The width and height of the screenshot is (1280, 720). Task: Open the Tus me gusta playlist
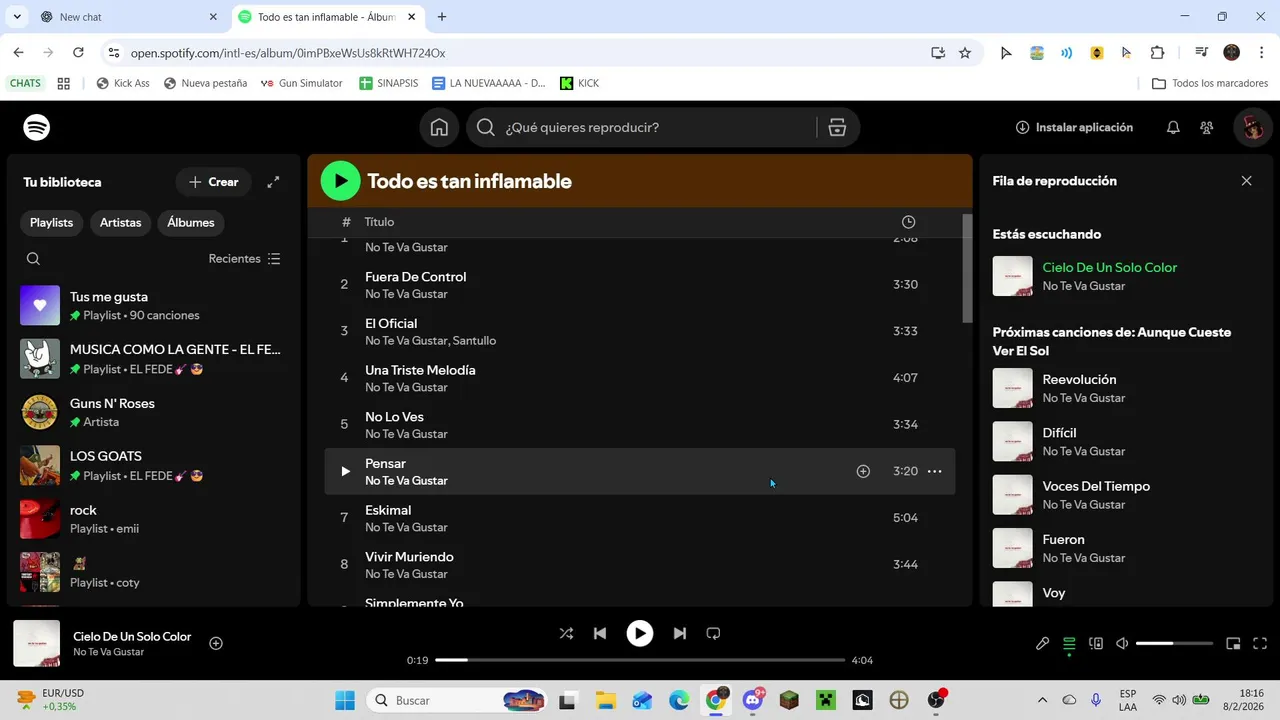153,305
